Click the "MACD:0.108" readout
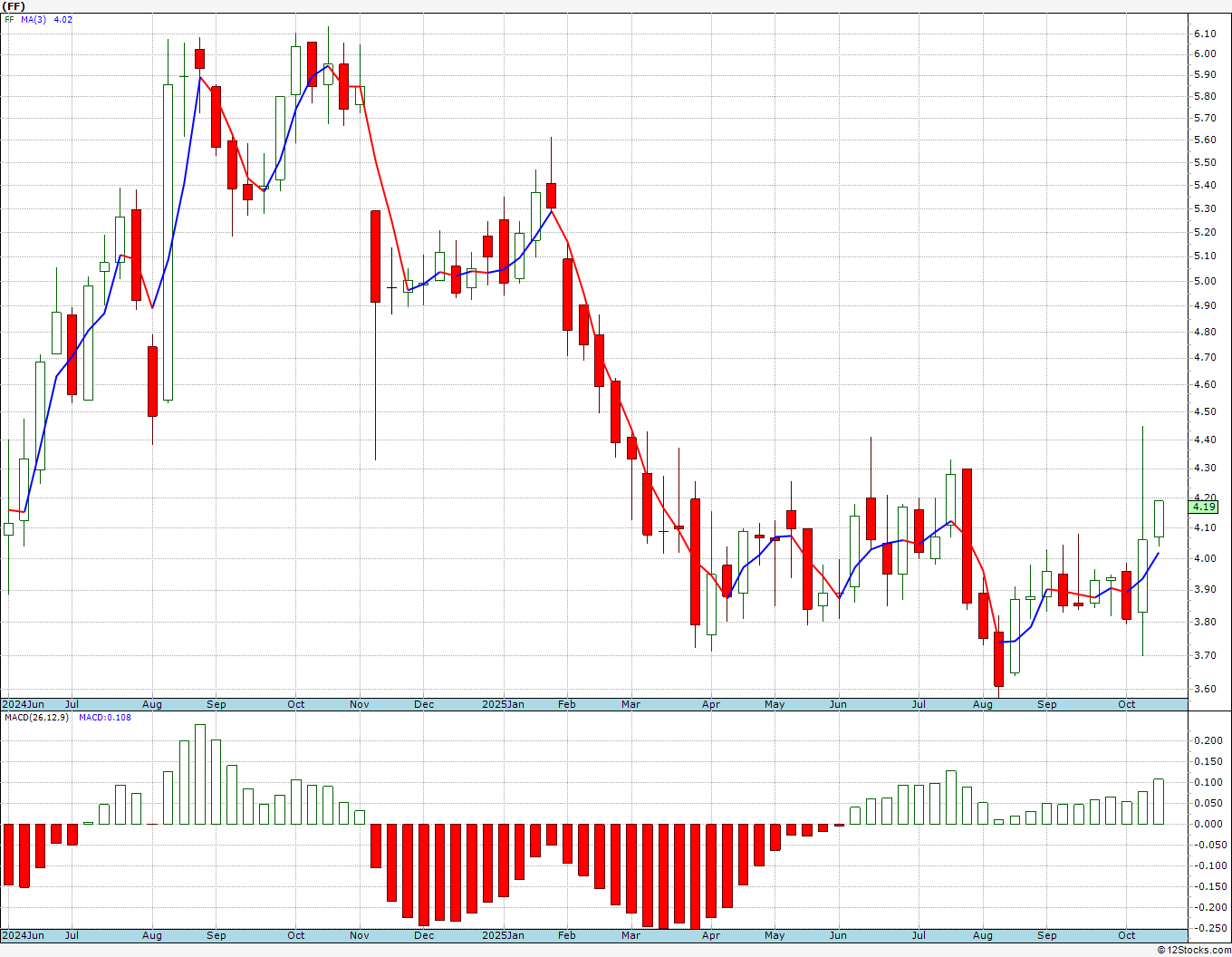Viewport: 1232px width, 957px height. pos(104,717)
